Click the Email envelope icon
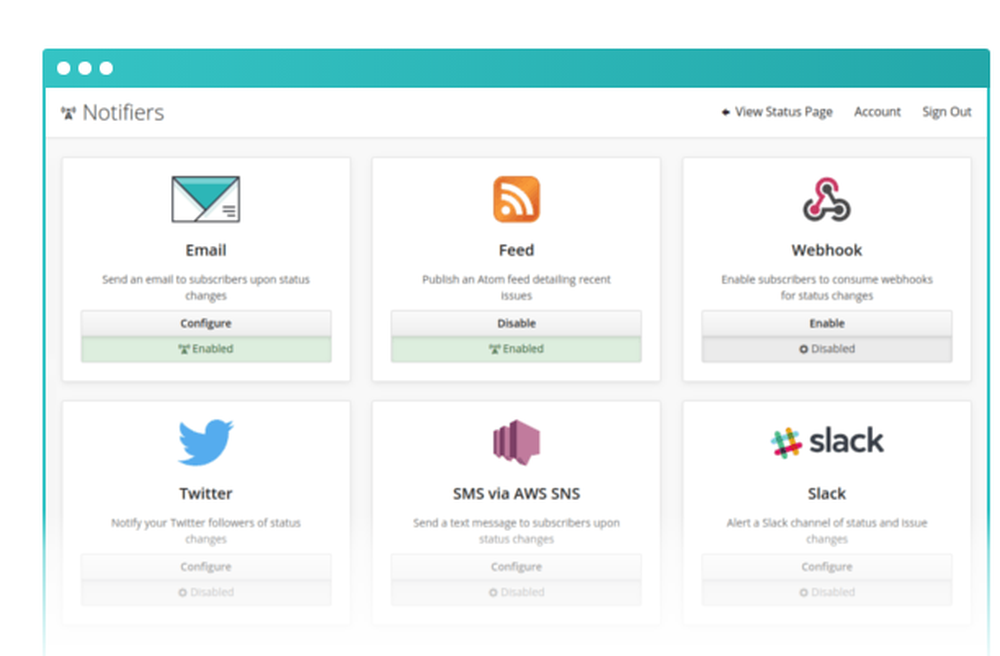 (x=205, y=200)
